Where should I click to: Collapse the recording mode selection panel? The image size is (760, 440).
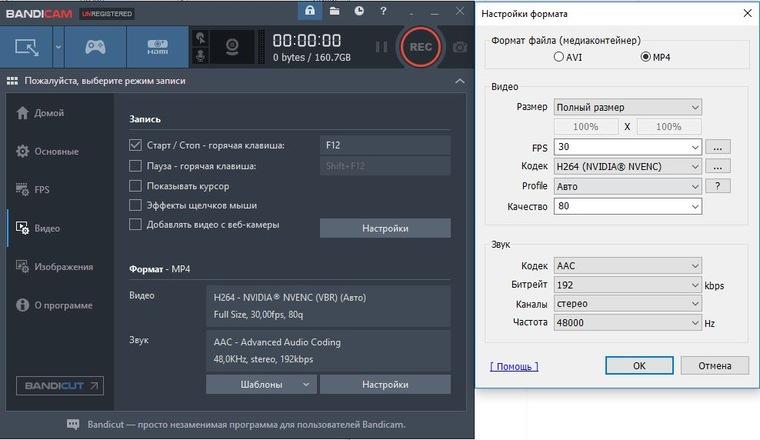coord(459,81)
